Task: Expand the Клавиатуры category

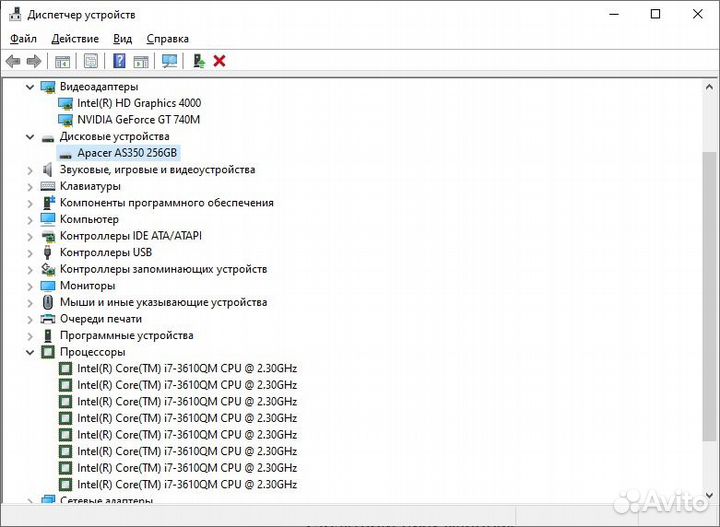Action: pos(30,187)
